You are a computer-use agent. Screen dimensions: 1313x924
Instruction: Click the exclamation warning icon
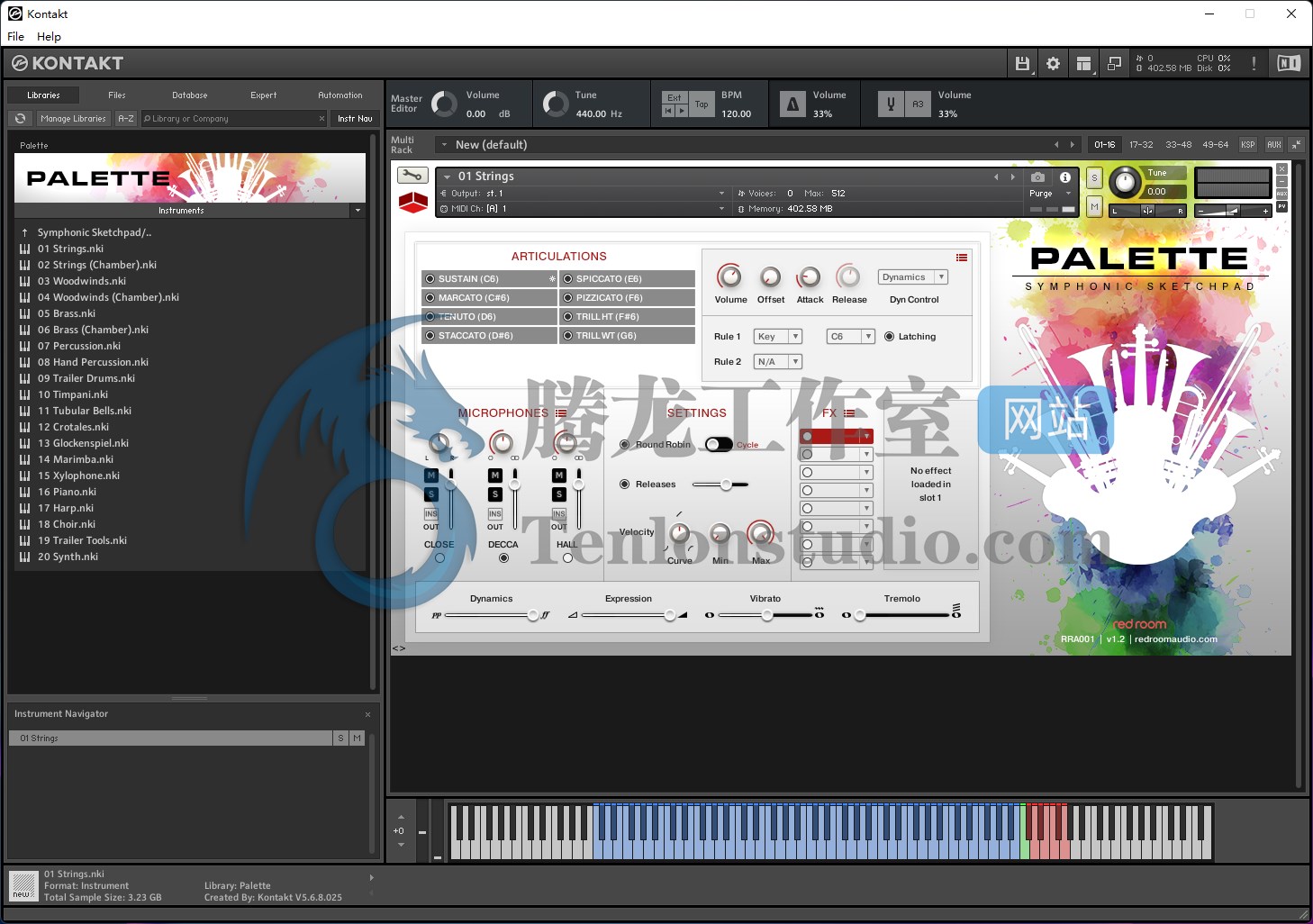tap(1254, 63)
